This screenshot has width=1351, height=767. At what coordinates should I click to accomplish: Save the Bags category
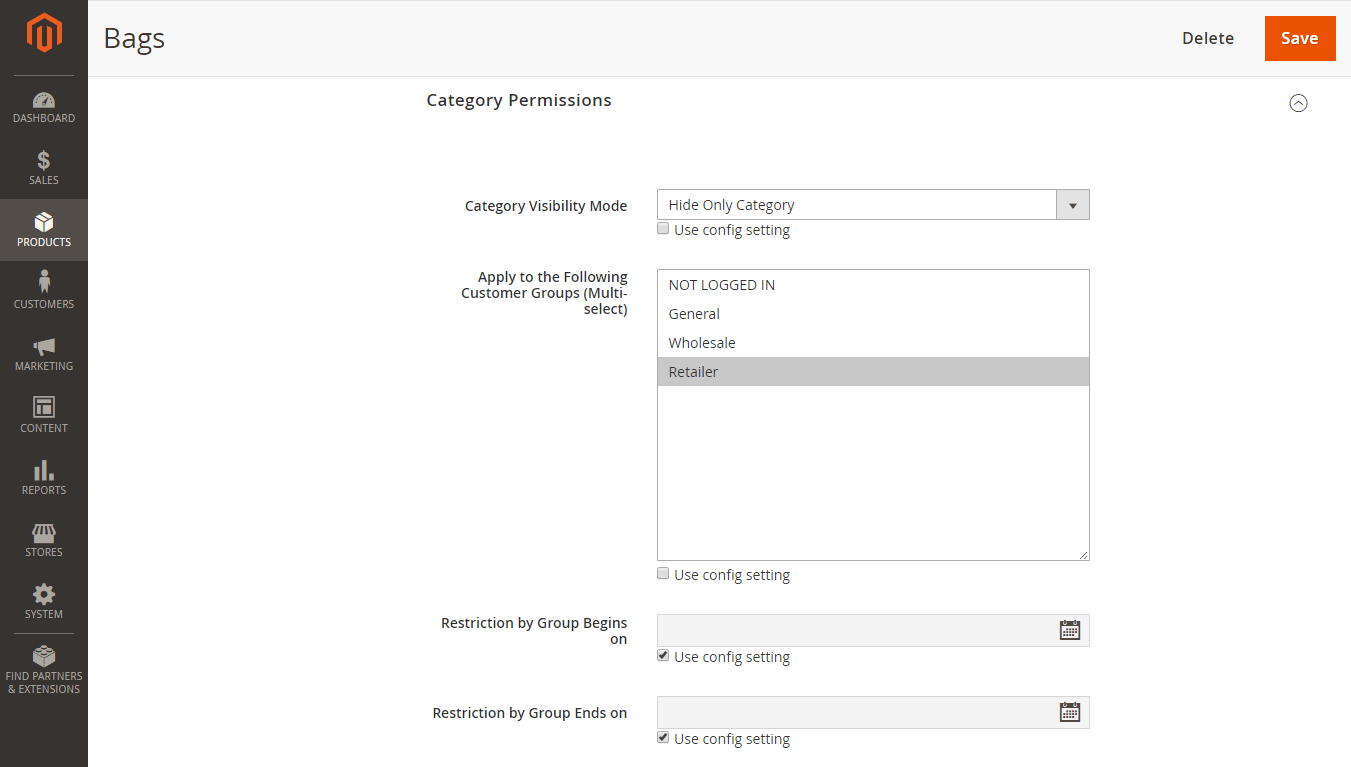tap(1300, 38)
